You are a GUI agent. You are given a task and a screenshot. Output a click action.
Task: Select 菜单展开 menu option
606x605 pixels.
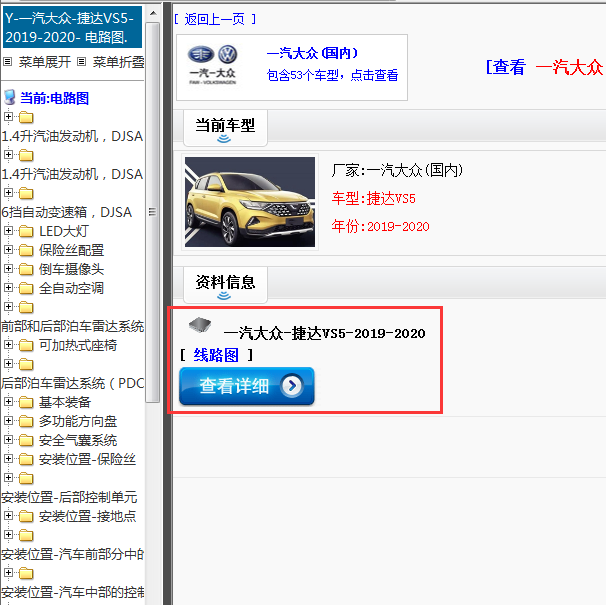(44, 62)
